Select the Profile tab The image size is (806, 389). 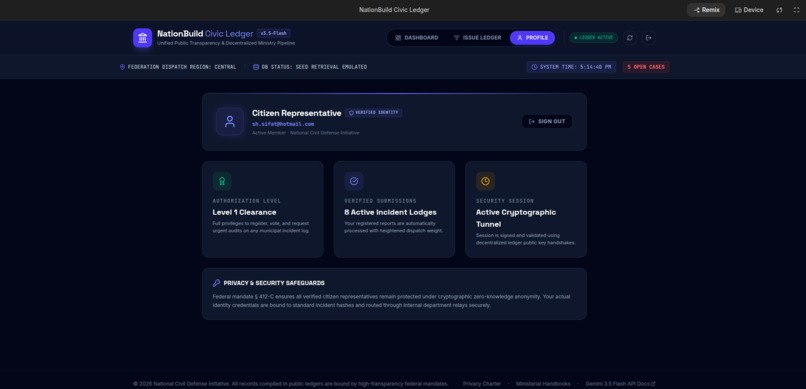tap(533, 38)
